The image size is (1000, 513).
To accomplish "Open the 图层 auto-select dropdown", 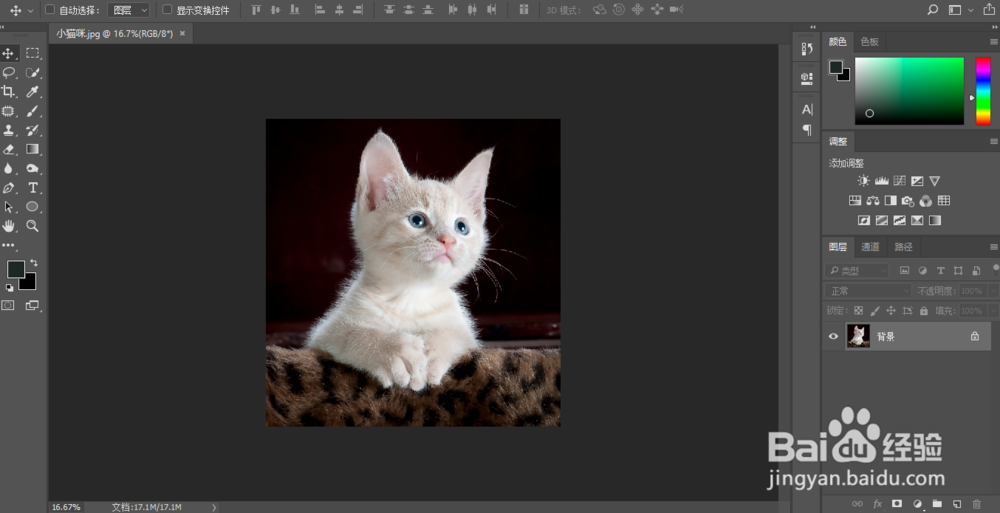I will coord(129,10).
